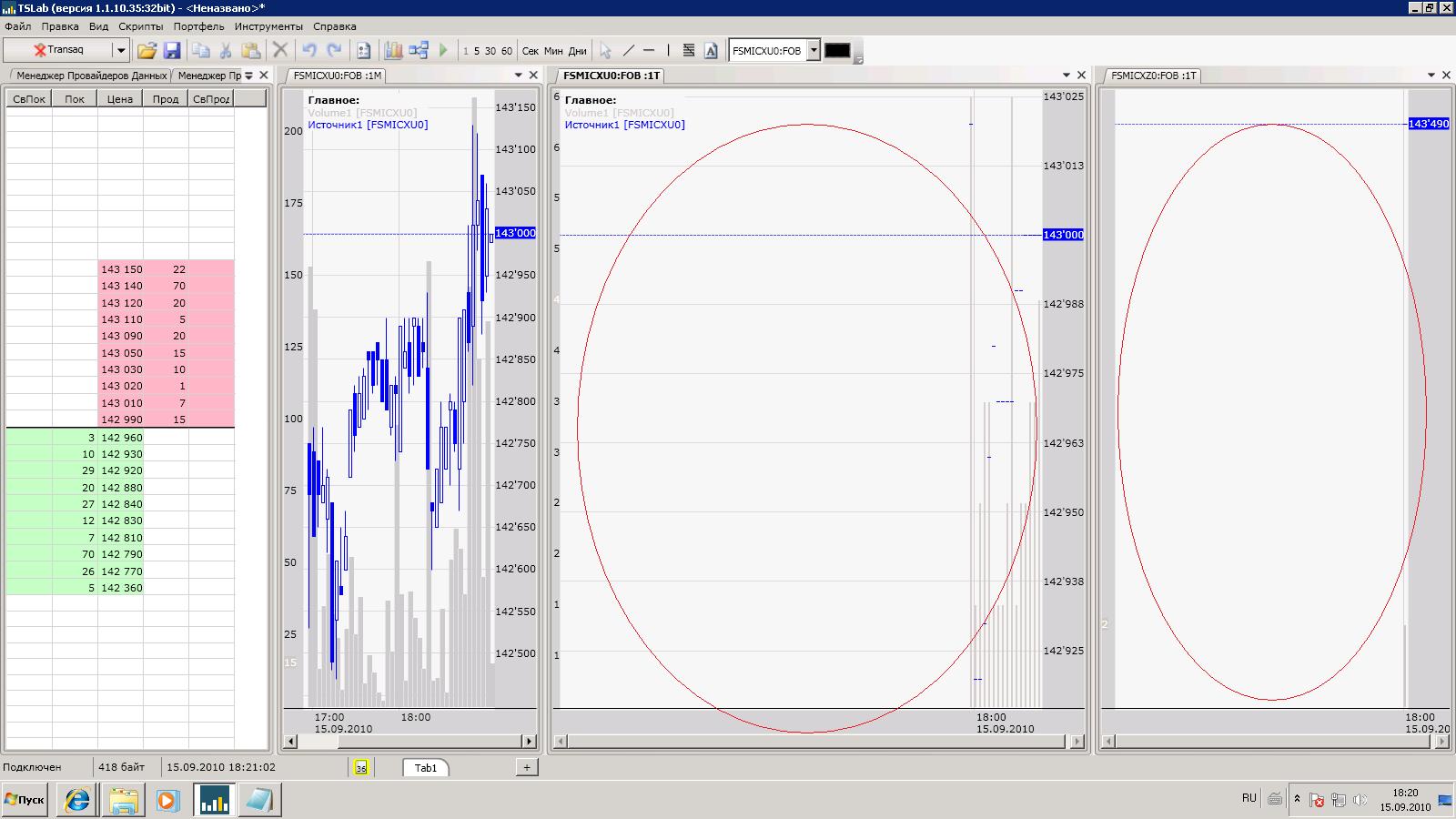Select the text annotation tool icon
Screen dimensions: 1456x819
(711, 51)
